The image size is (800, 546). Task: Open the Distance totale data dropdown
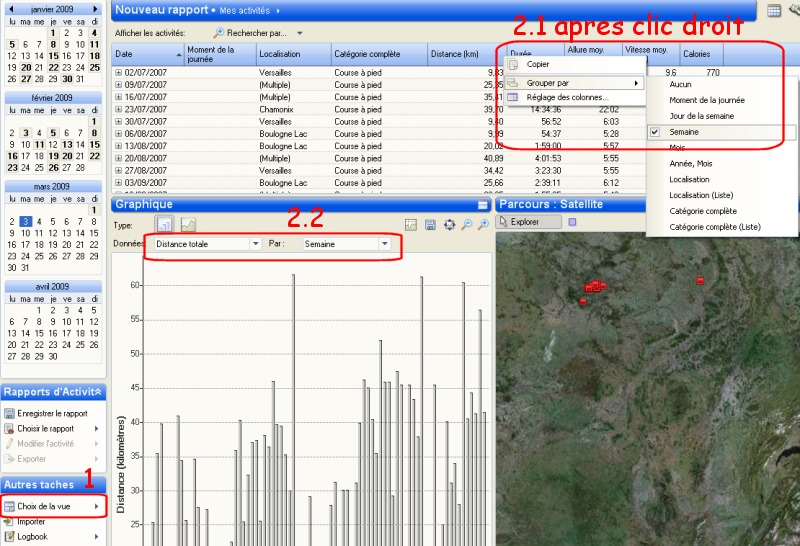point(255,243)
